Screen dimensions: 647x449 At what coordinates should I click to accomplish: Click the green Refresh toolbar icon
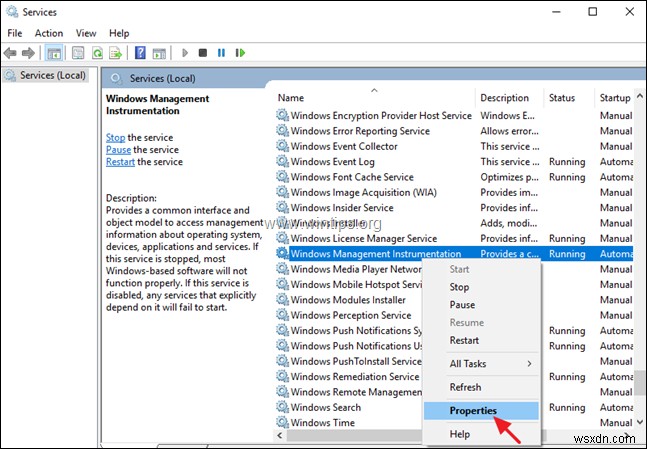click(97, 53)
